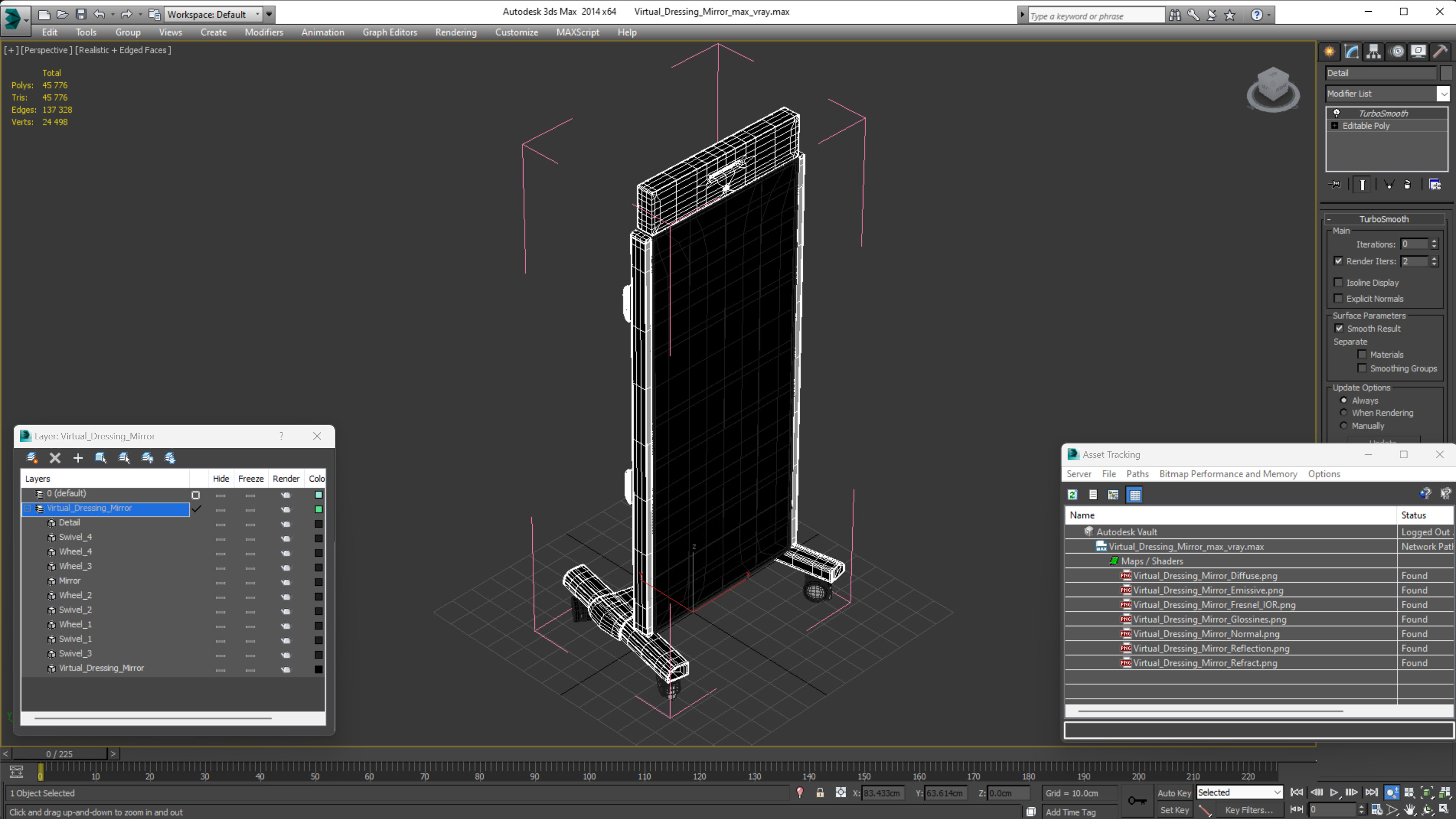Click the Undo arrow icon
1456x819 pixels.
(x=99, y=14)
